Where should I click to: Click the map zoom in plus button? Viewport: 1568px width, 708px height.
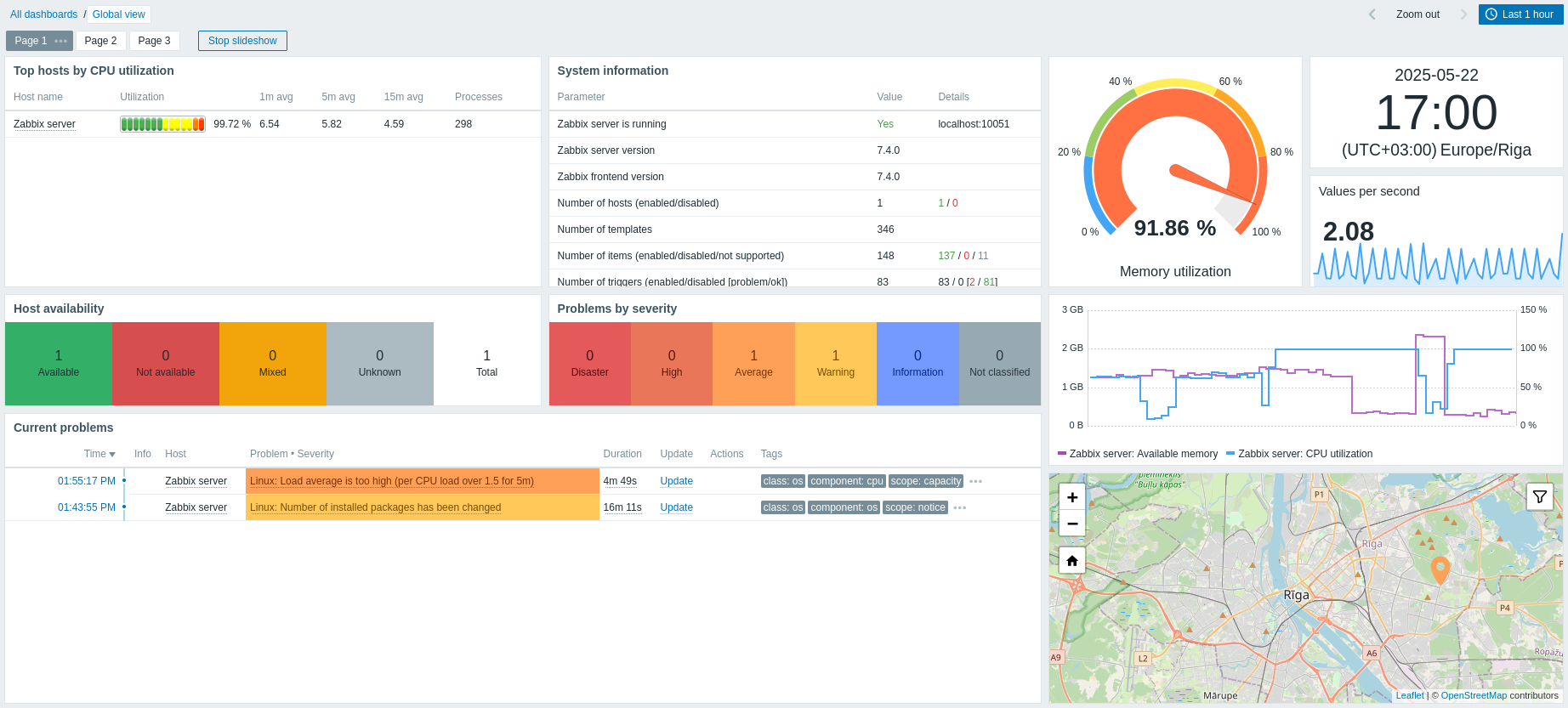1072,497
